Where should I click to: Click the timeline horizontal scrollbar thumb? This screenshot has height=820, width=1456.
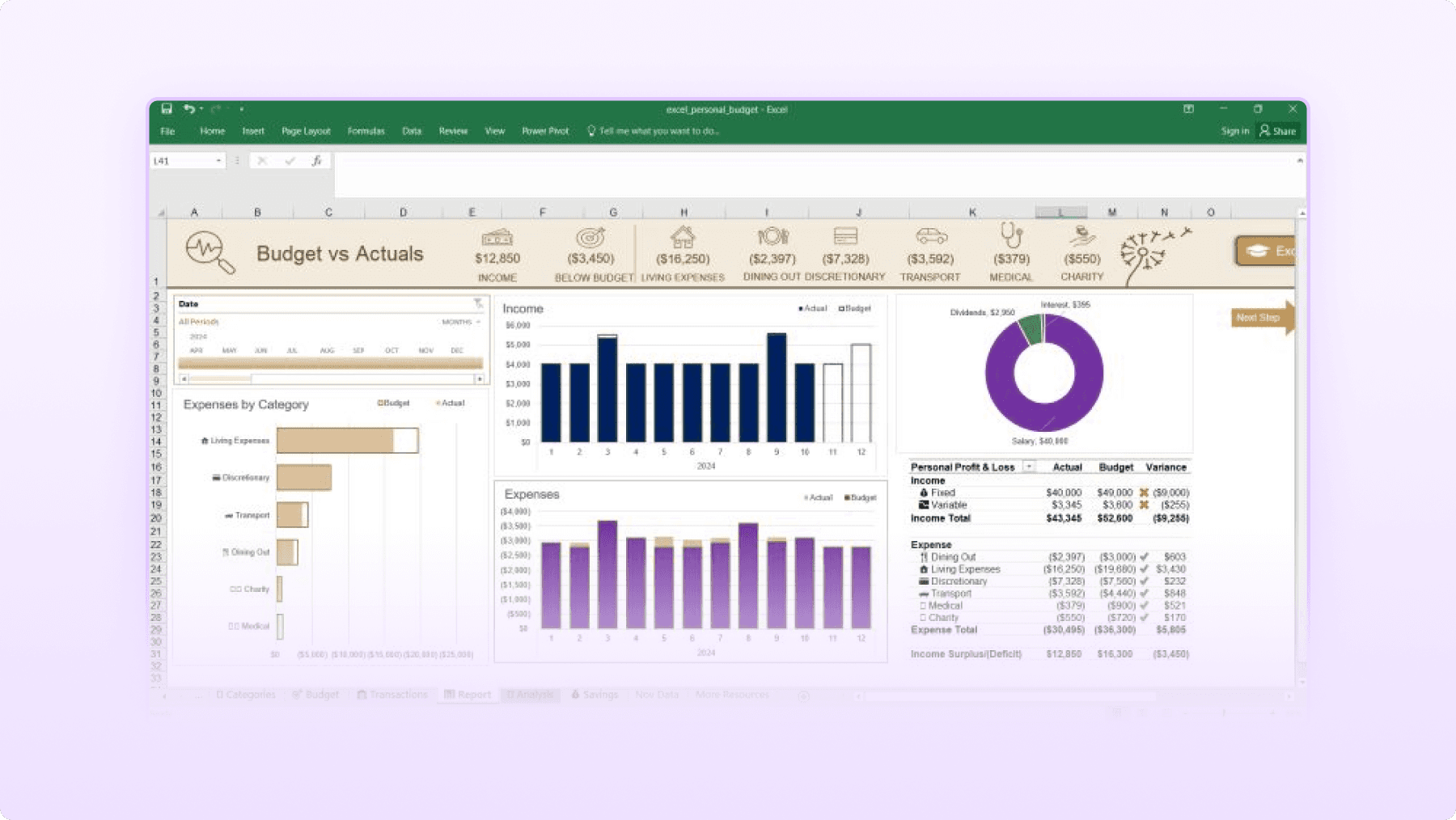pyautogui.click(x=220, y=378)
